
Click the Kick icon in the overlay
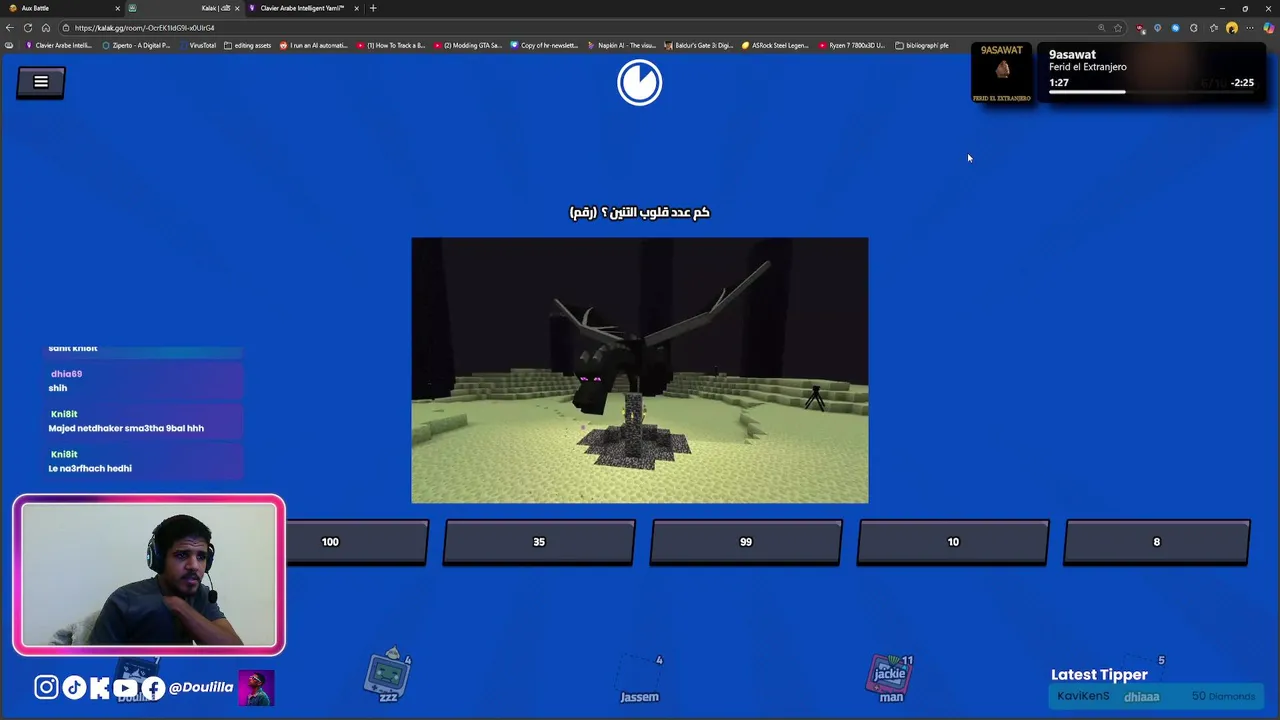point(100,687)
